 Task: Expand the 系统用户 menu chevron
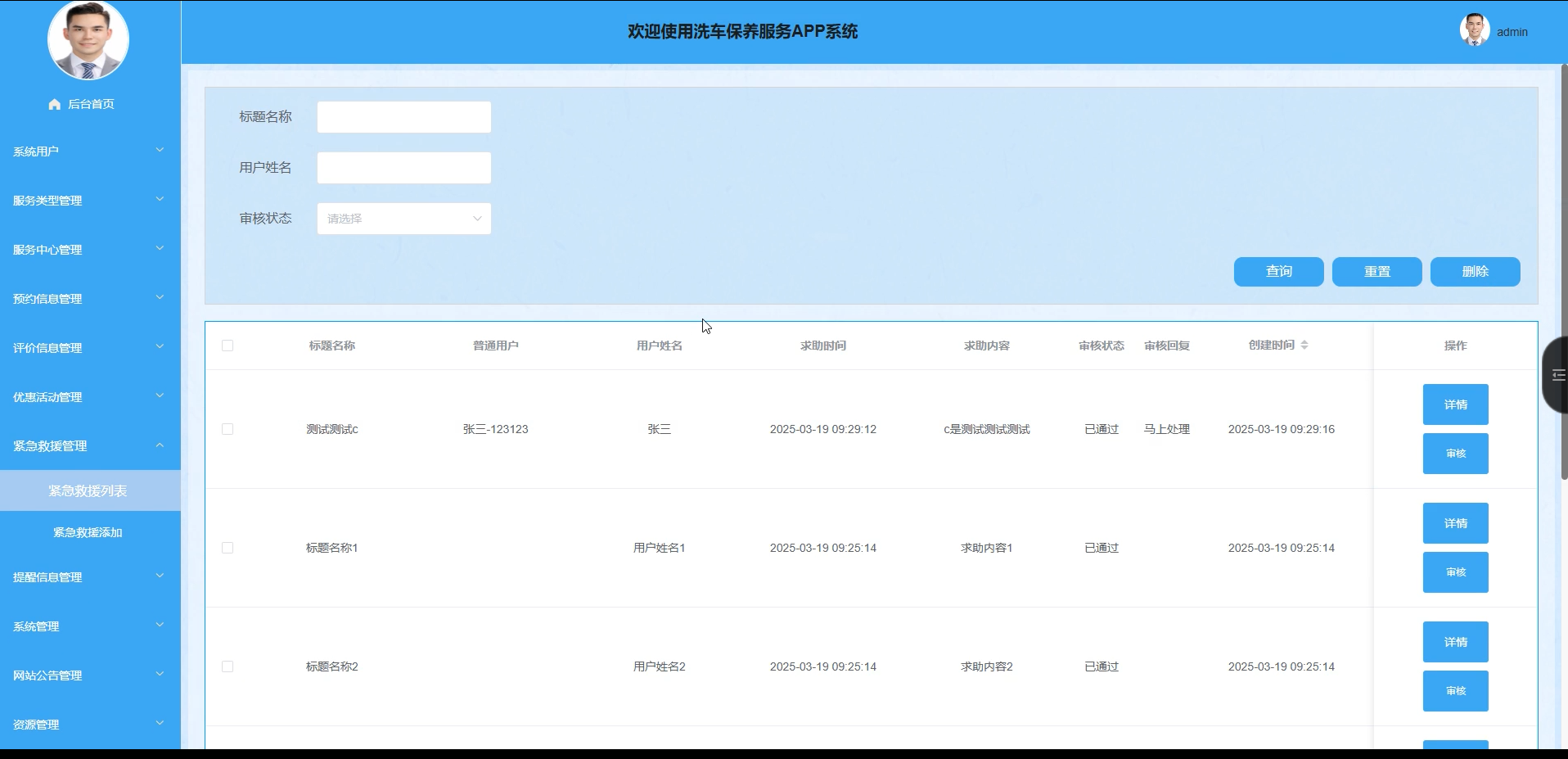point(160,151)
